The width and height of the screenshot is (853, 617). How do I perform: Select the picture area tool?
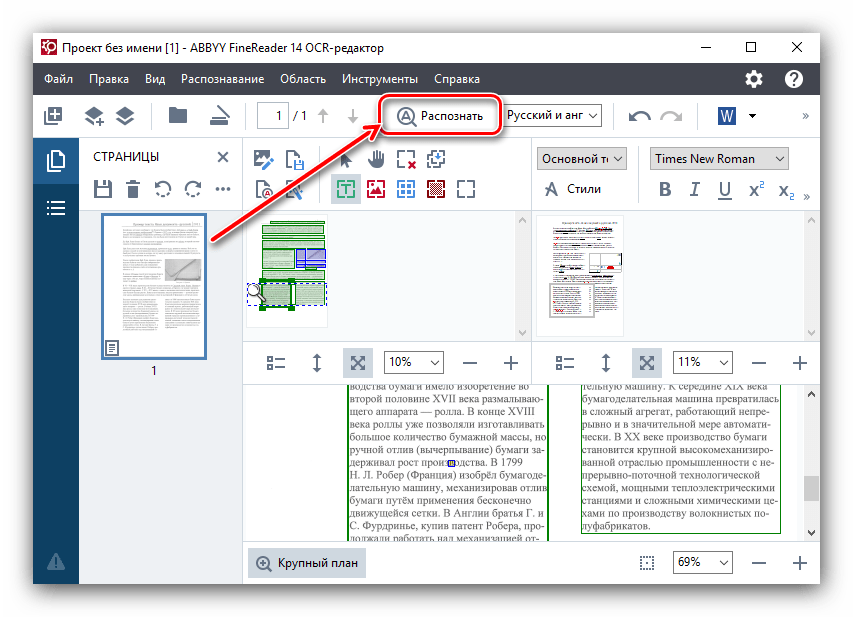[376, 189]
